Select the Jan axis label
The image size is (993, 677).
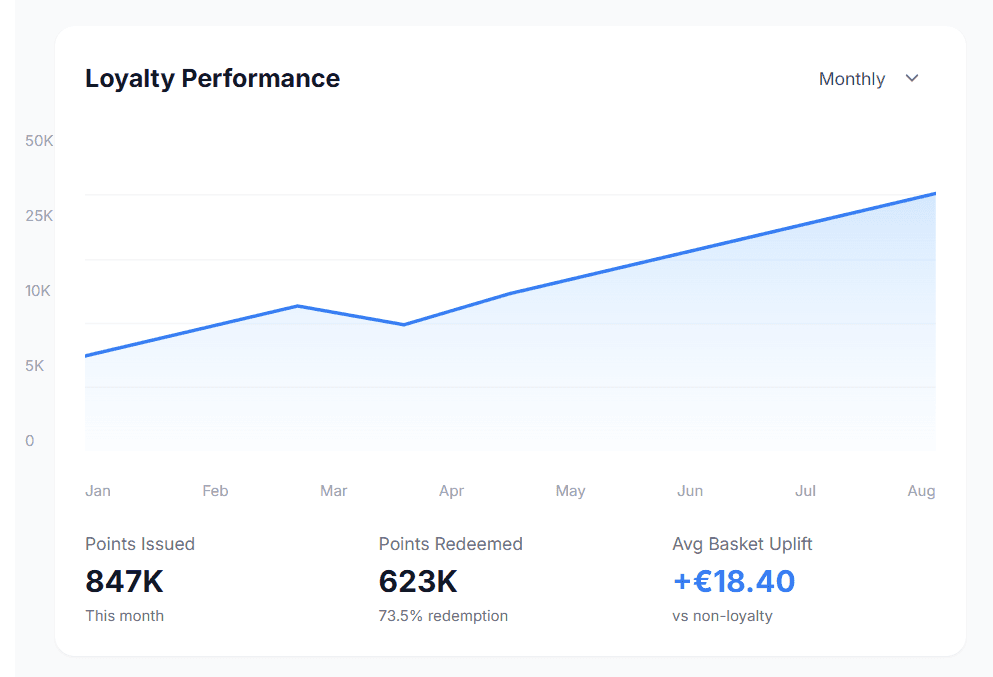(x=97, y=491)
